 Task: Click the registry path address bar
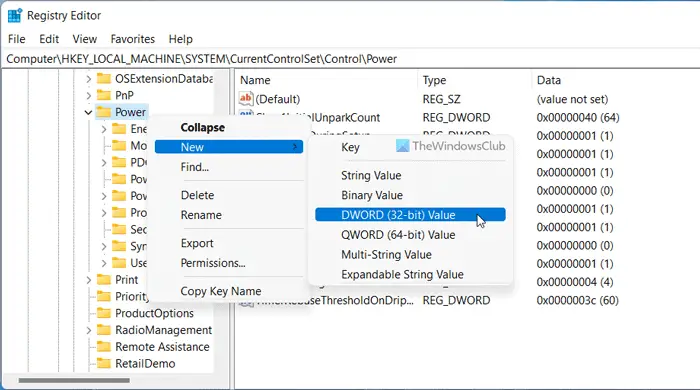(350, 59)
